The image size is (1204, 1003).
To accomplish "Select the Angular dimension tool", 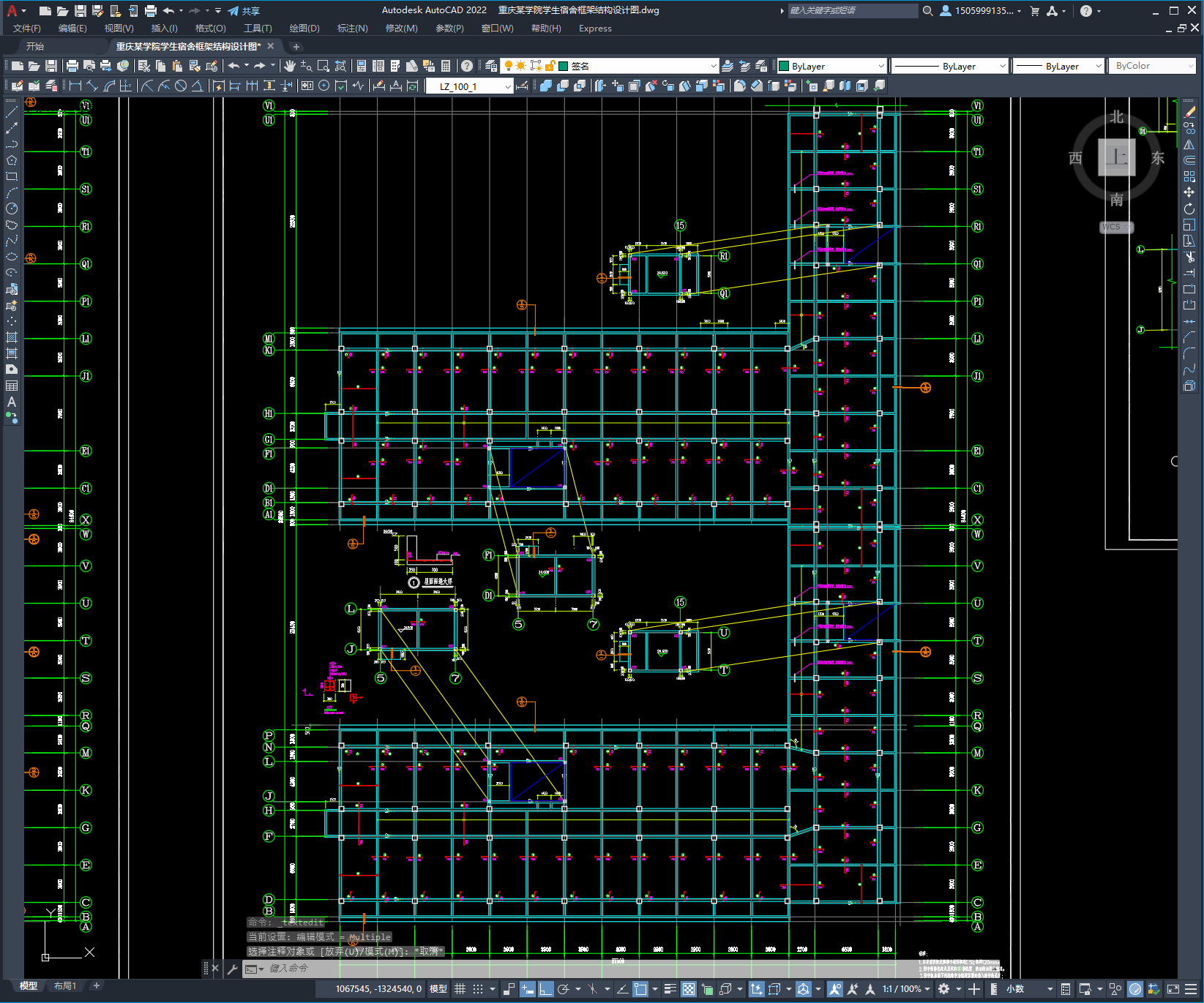I will pos(198,86).
